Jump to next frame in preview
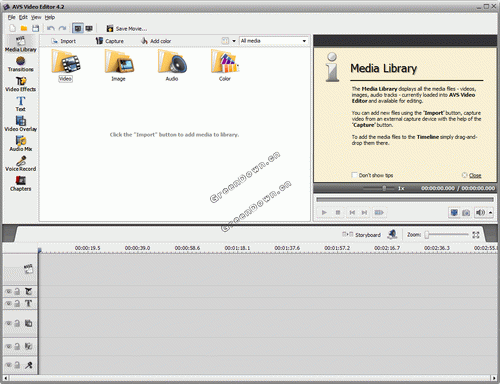 coord(364,212)
